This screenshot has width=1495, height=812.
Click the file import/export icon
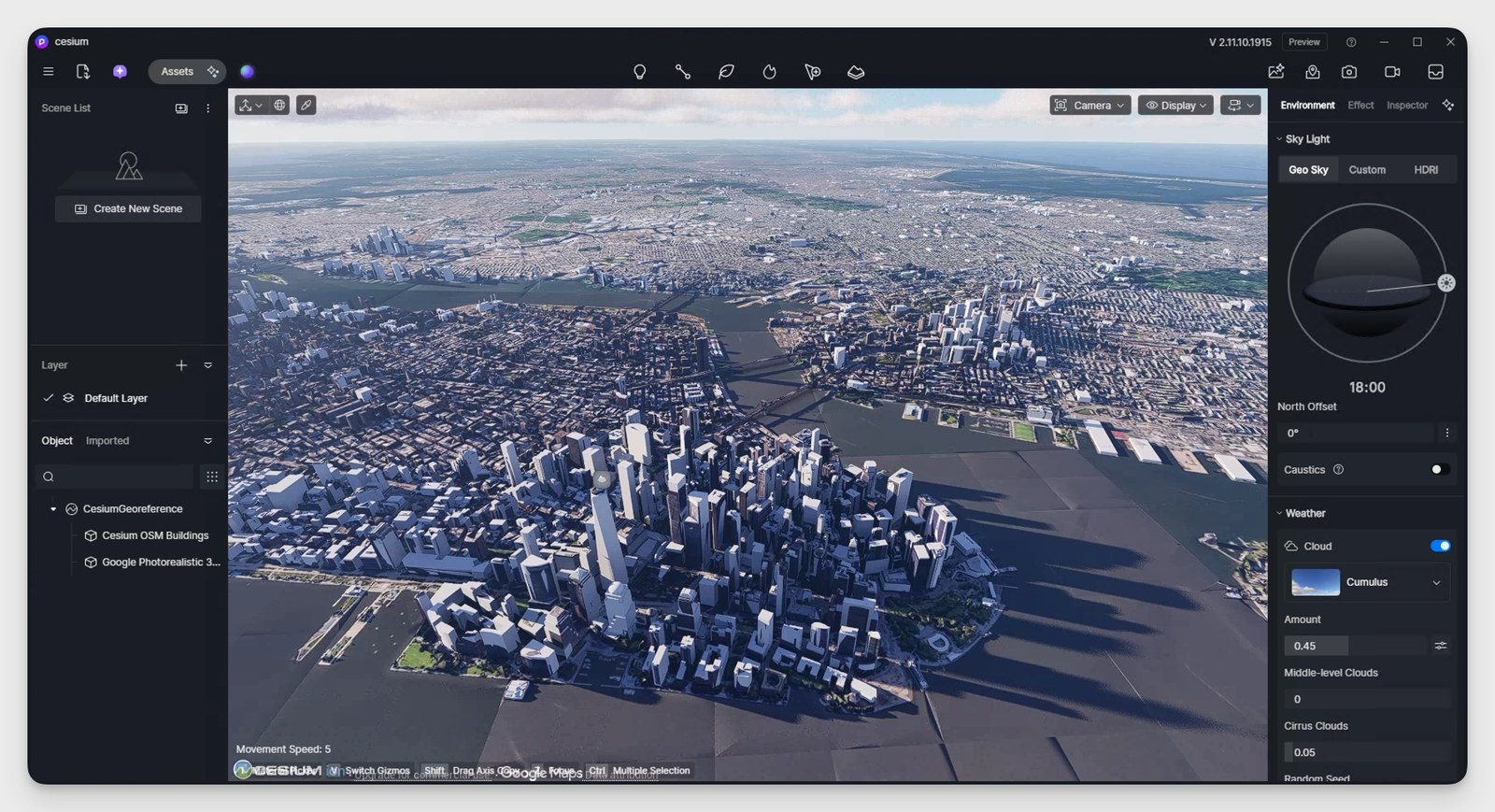[82, 72]
